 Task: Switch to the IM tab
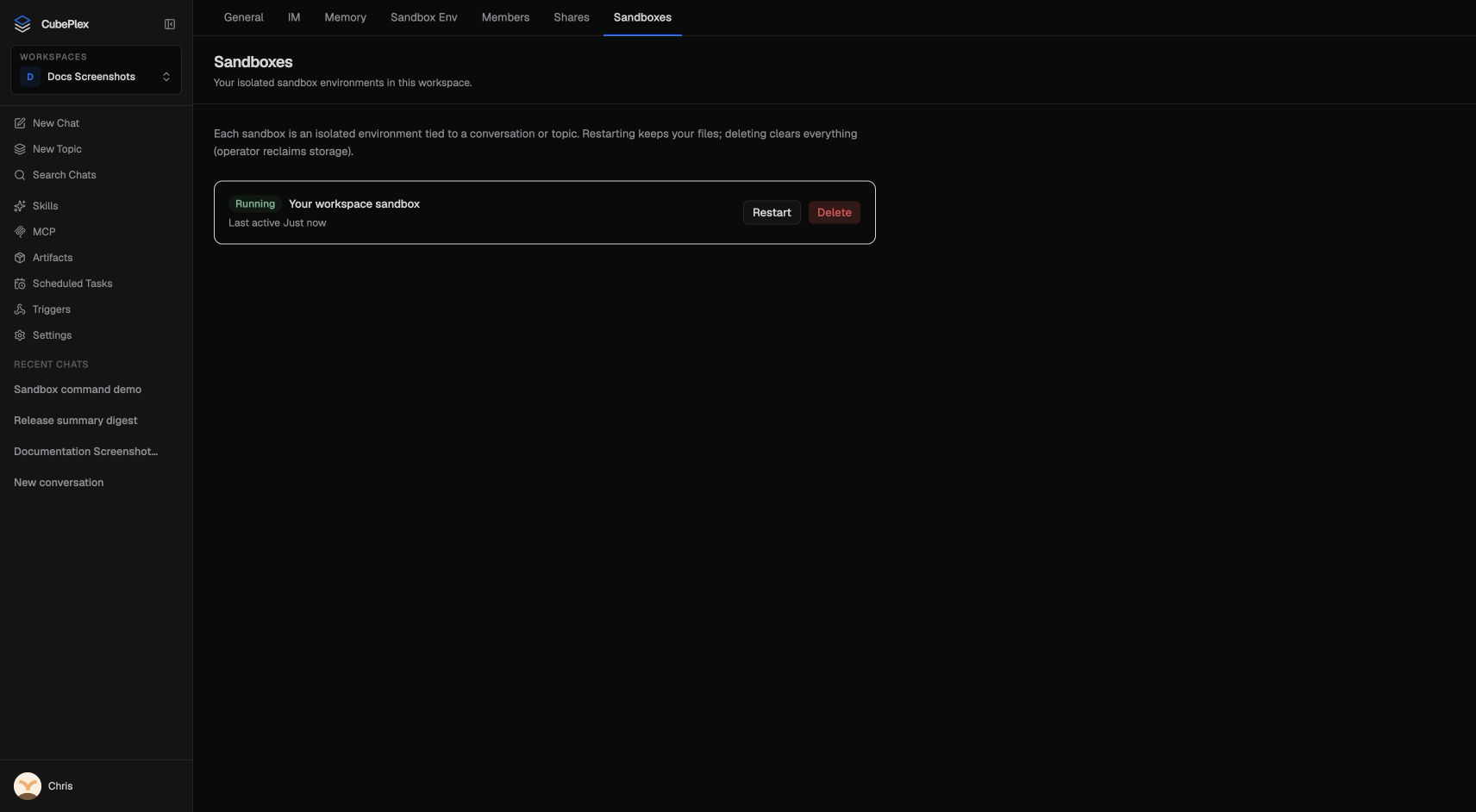coord(294,17)
